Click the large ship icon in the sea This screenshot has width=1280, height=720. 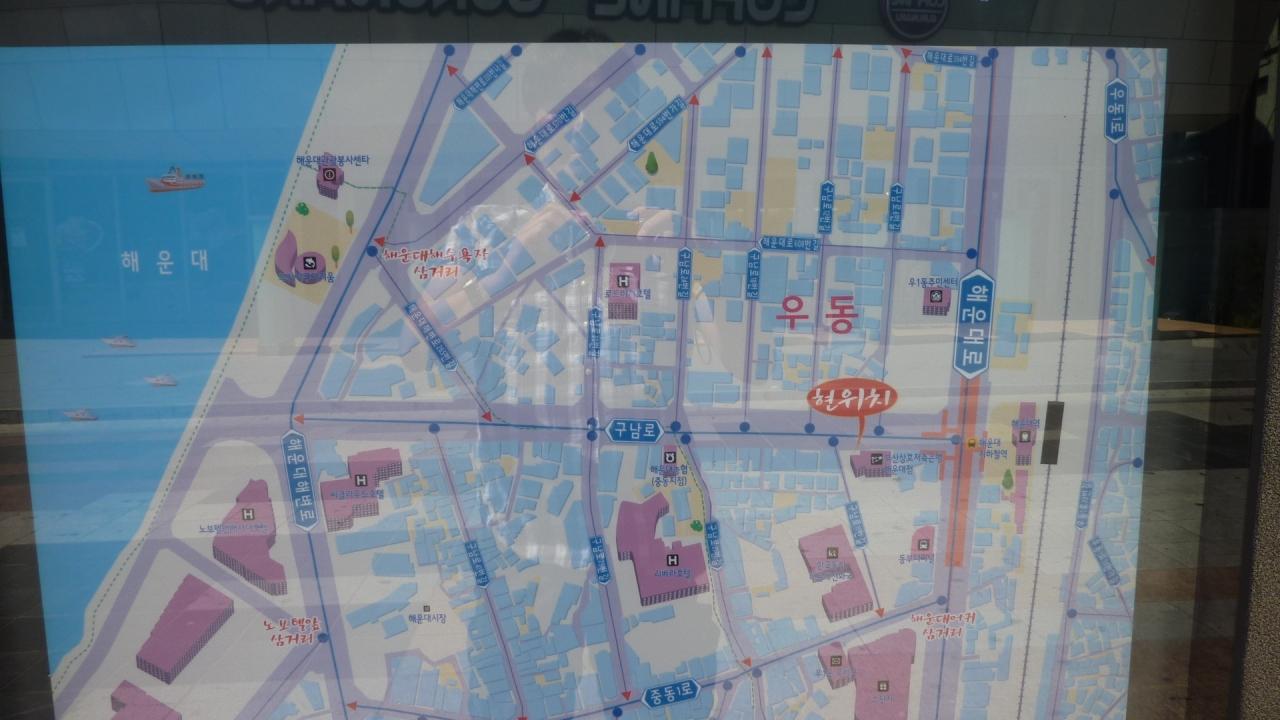(176, 180)
